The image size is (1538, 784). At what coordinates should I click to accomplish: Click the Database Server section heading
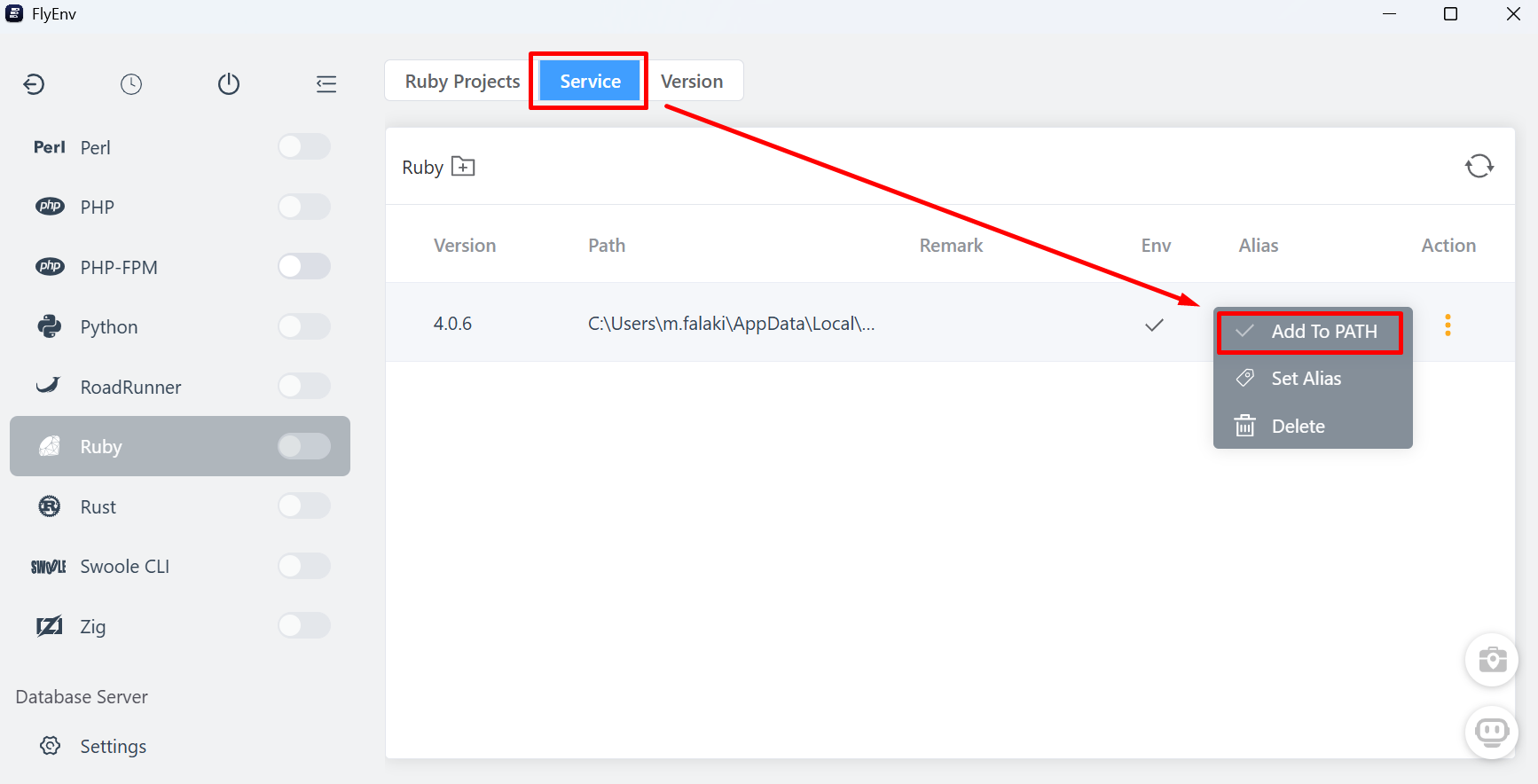point(82,697)
